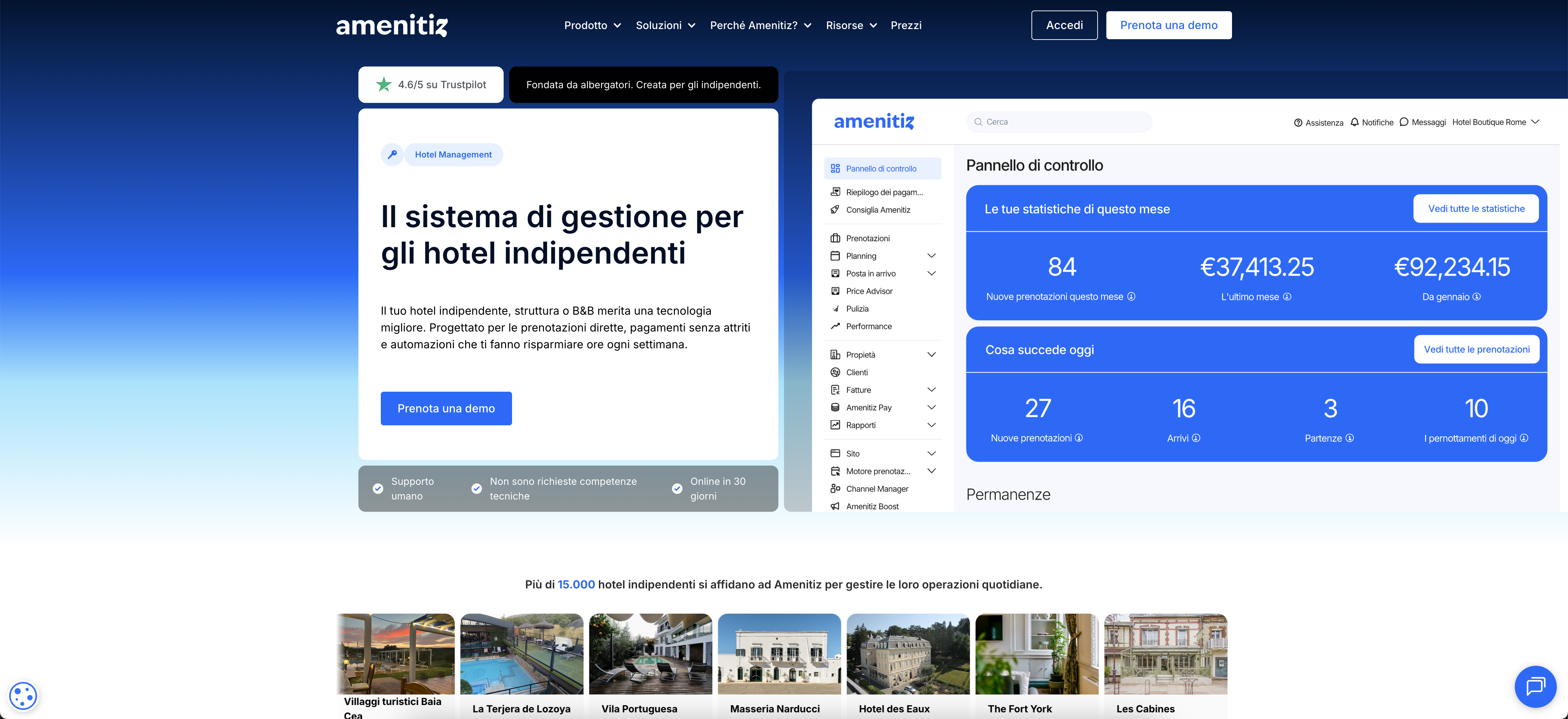This screenshot has height=719, width=1568.
Task: Click the Channel Manager icon
Action: [835, 488]
